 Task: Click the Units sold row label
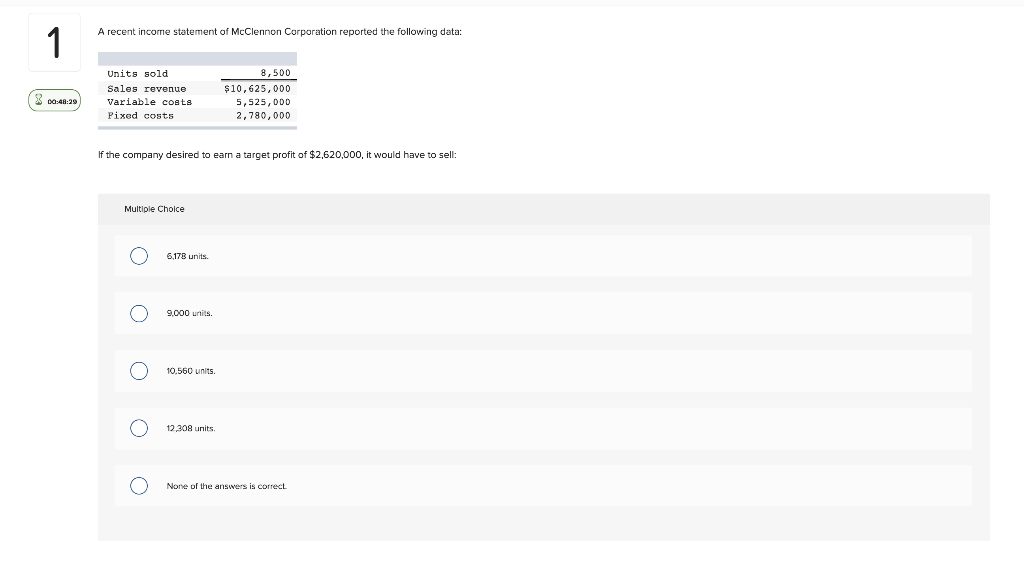pyautogui.click(x=138, y=74)
